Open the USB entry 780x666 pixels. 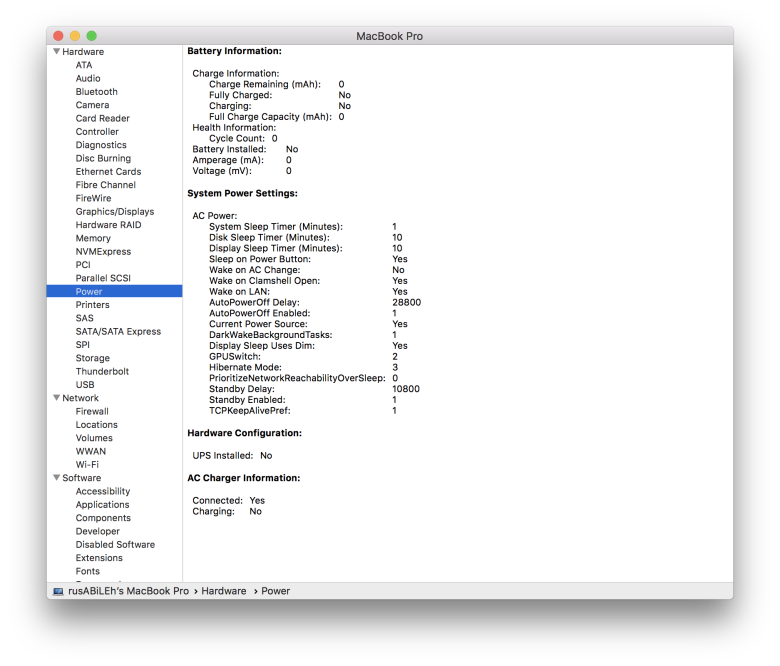click(85, 384)
